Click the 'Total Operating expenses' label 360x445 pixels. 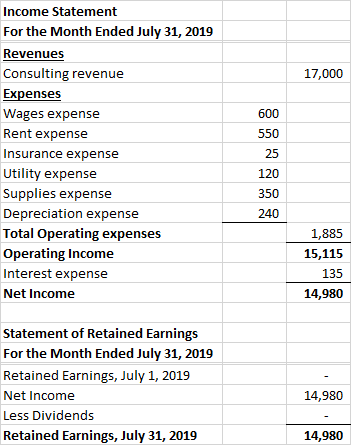point(82,234)
